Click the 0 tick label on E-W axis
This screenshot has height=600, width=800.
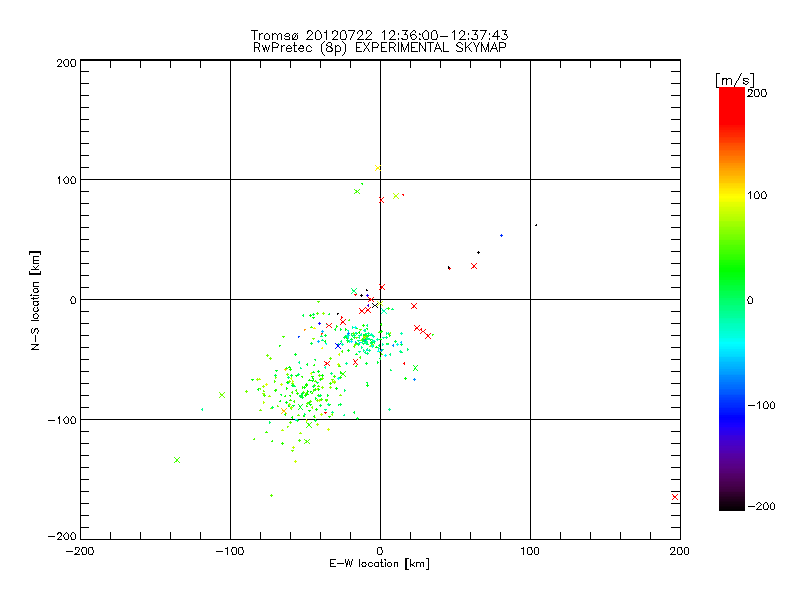[380, 551]
